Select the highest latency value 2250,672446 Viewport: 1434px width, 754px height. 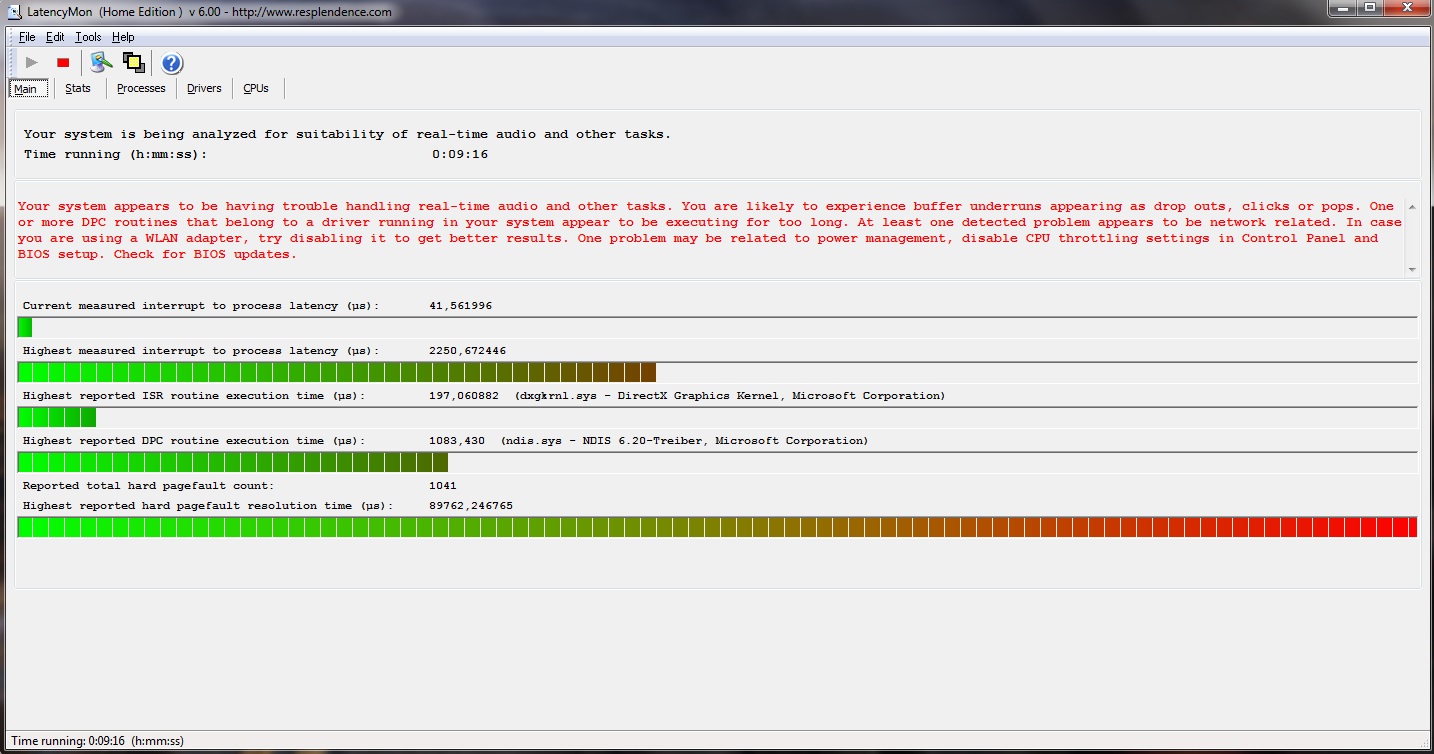pos(467,351)
